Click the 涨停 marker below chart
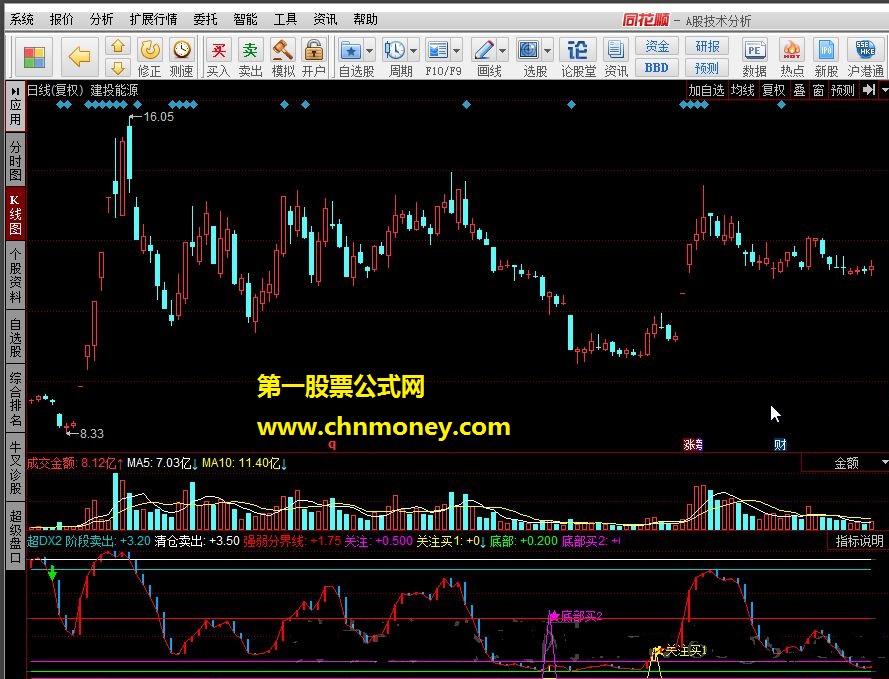The image size is (889, 679). point(693,445)
